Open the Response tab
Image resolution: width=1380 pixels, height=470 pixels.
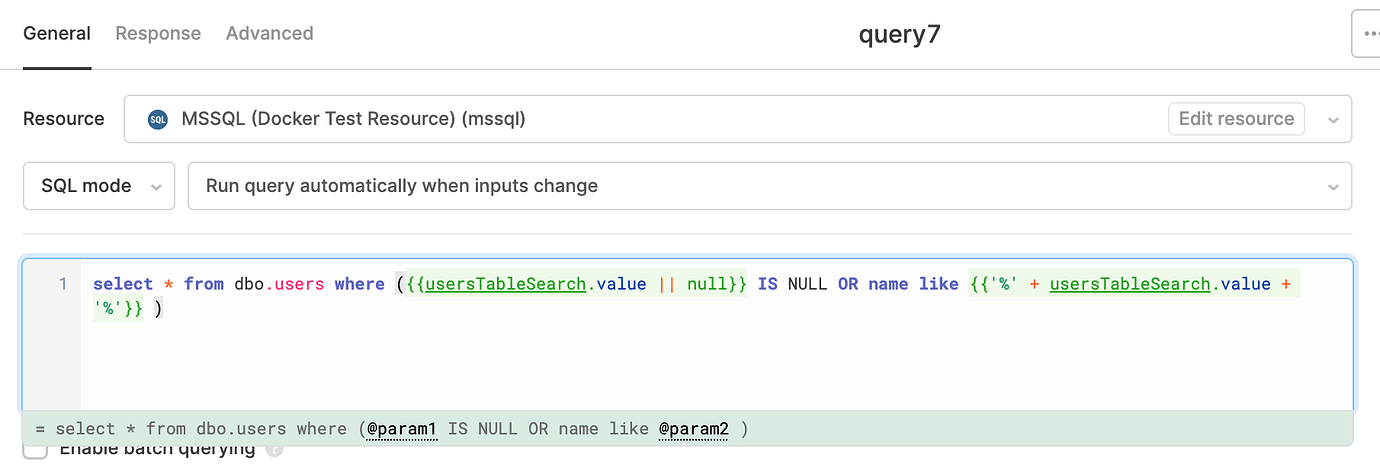click(x=158, y=33)
